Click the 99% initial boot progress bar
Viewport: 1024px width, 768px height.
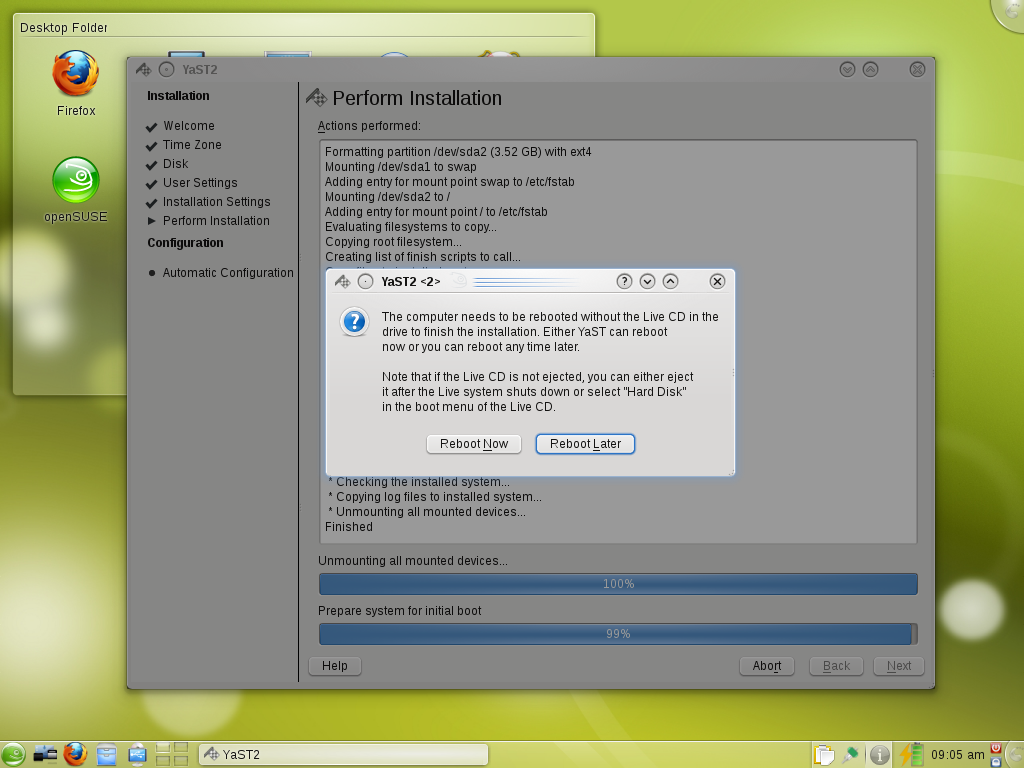pos(618,634)
